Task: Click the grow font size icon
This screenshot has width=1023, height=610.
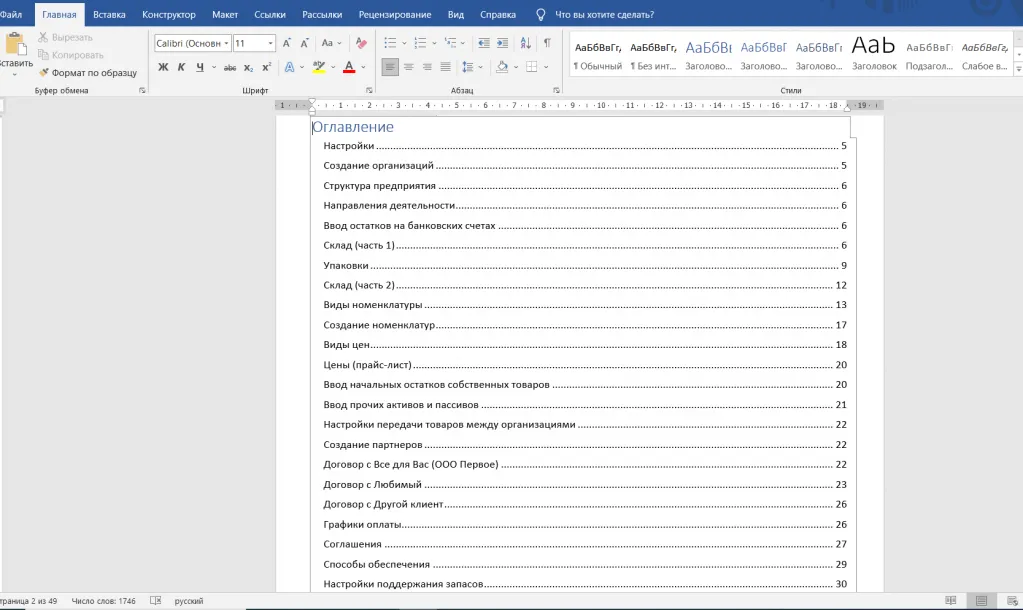Action: (x=287, y=43)
